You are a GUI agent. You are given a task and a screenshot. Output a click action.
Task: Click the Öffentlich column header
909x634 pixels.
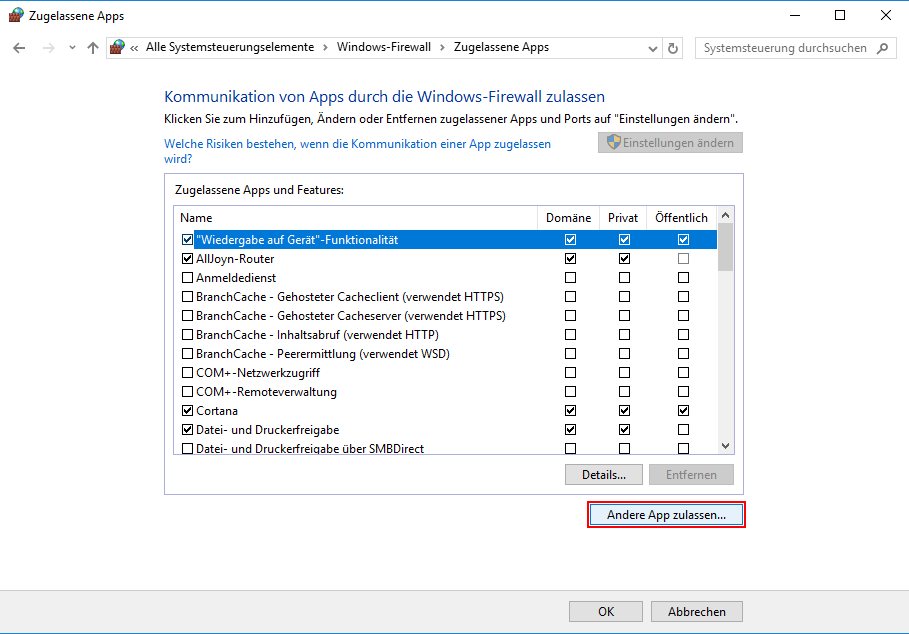point(681,218)
